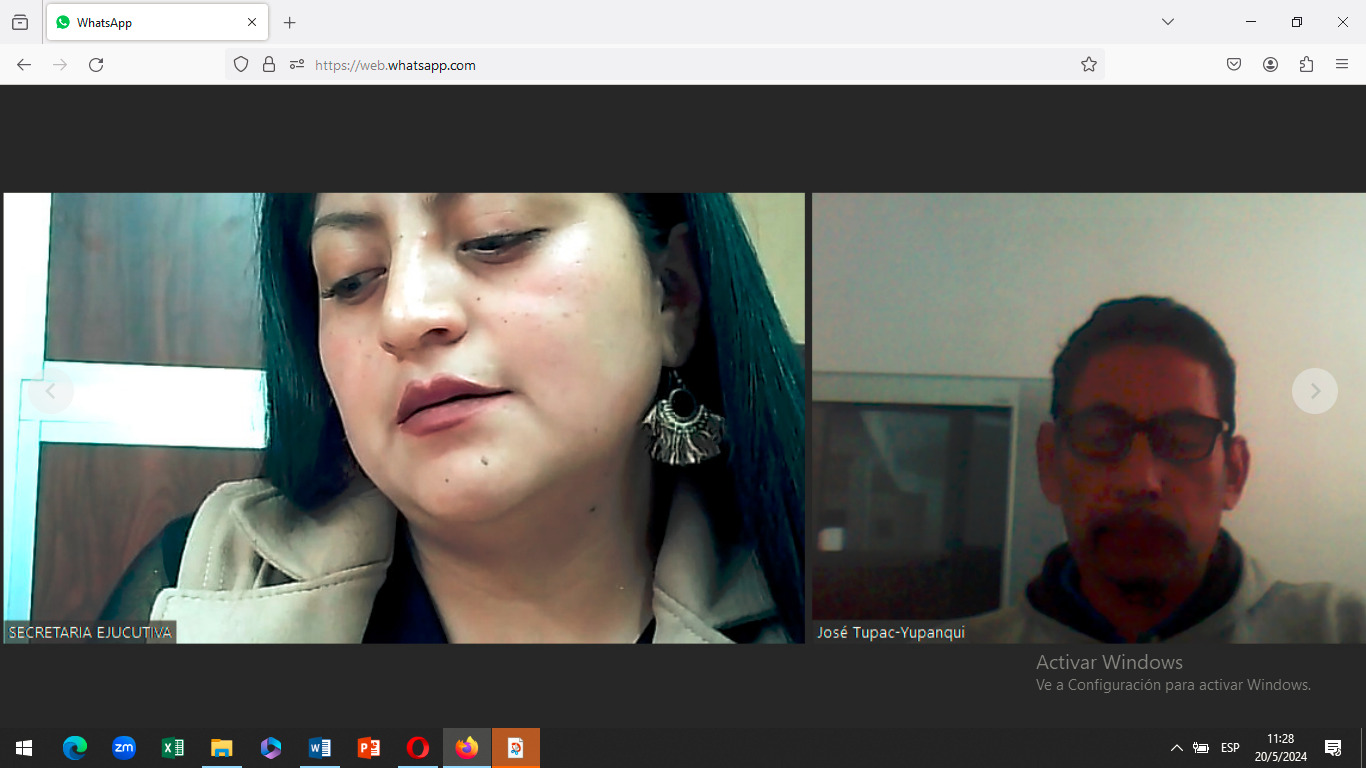Viewport: 1366px width, 768px height.
Task: Save the page to Pocket
Action: point(1234,65)
